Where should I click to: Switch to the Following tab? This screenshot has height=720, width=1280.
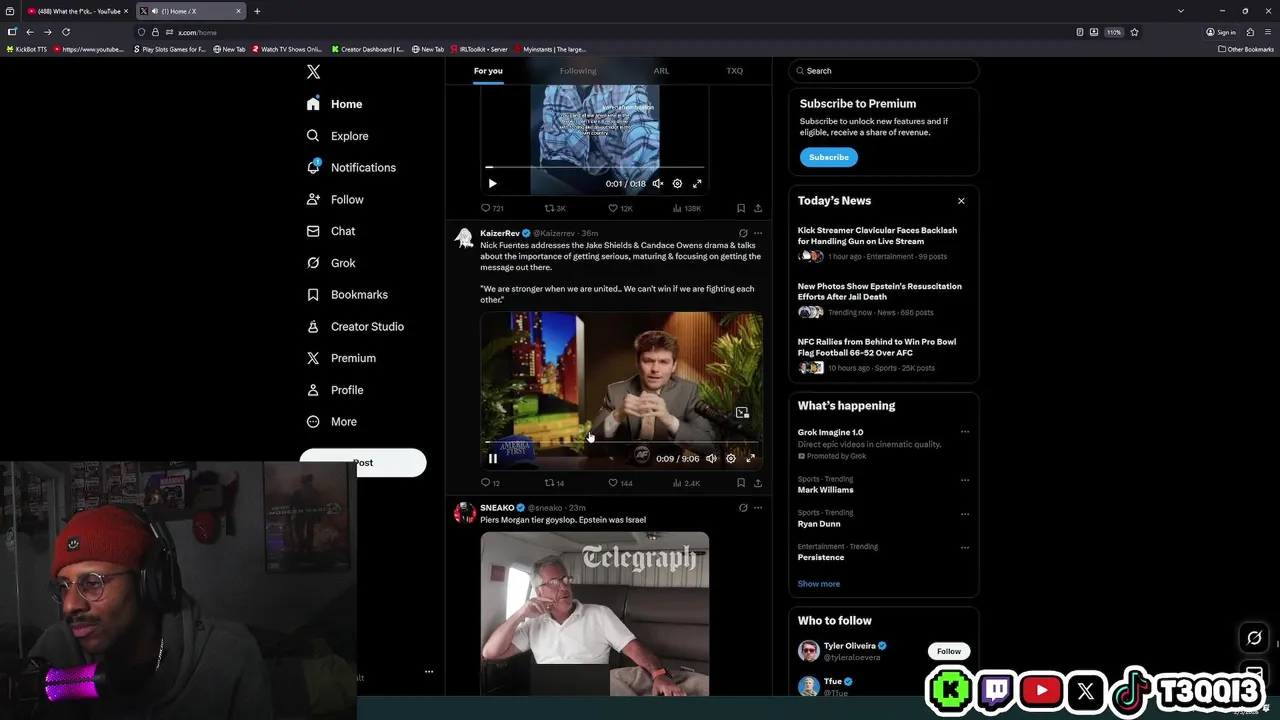tap(578, 71)
